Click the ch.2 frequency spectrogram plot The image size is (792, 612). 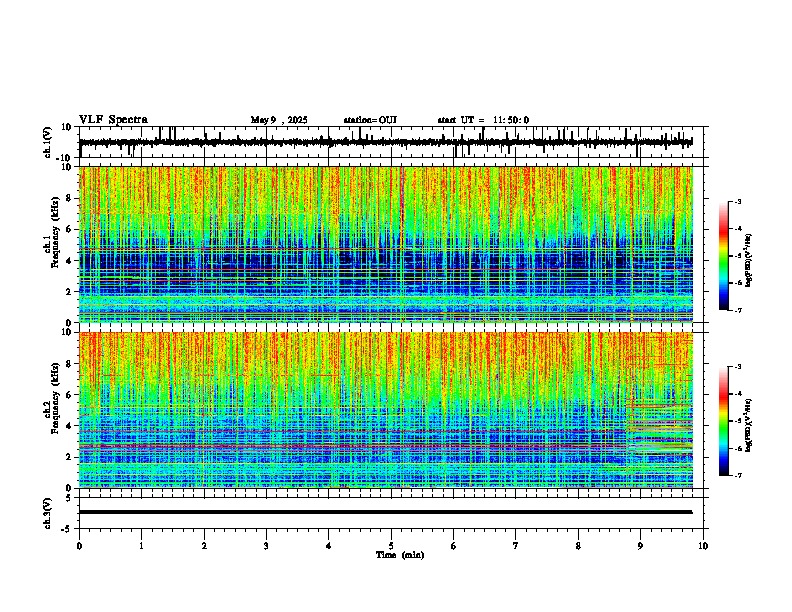point(386,410)
